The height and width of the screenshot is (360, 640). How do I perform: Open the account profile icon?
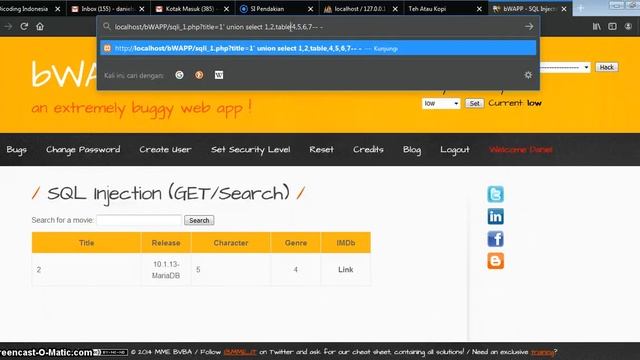(628, 27)
